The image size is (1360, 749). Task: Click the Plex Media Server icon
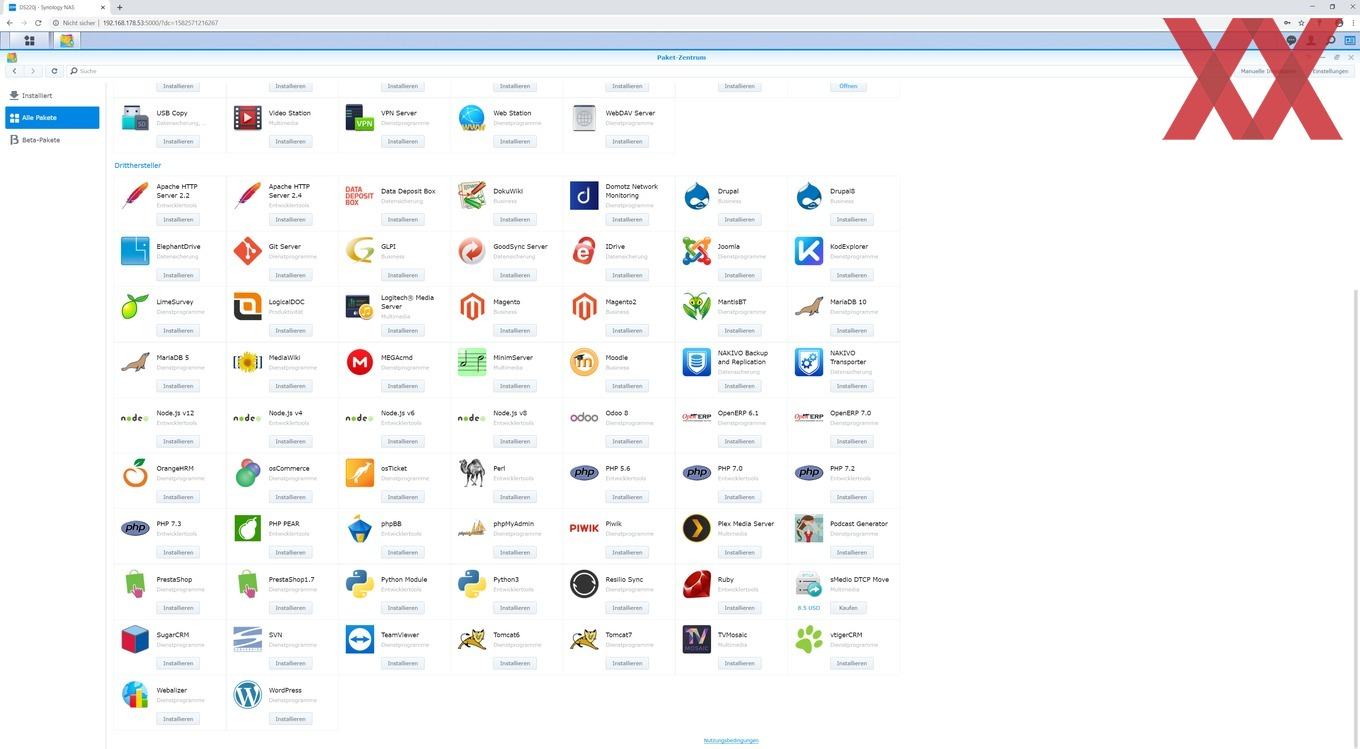(x=697, y=528)
